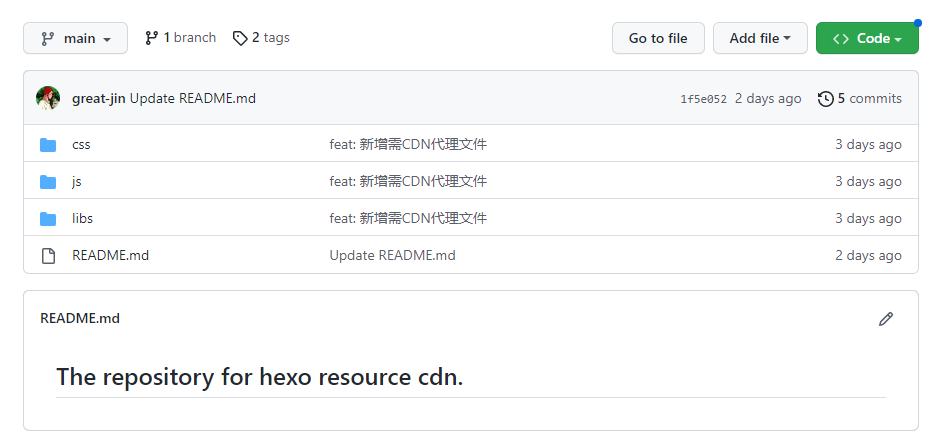View the 5 commits history
This screenshot has width=925, height=441.
pos(868,99)
